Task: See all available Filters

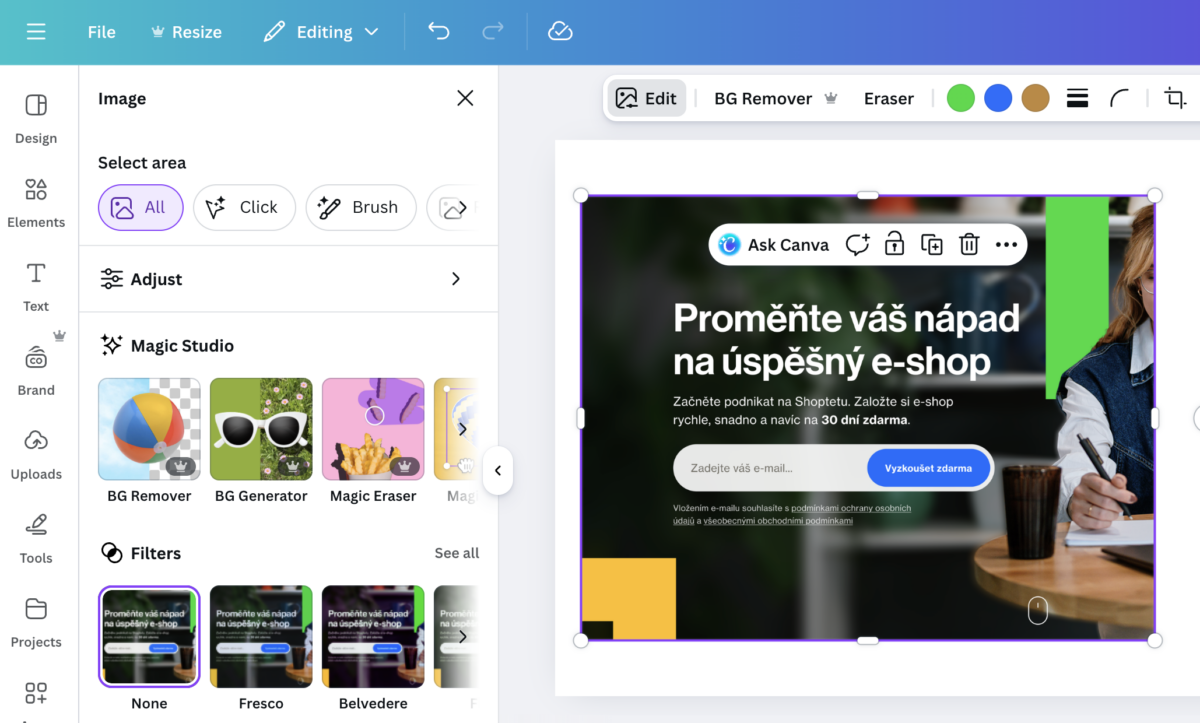Action: pyautogui.click(x=457, y=552)
